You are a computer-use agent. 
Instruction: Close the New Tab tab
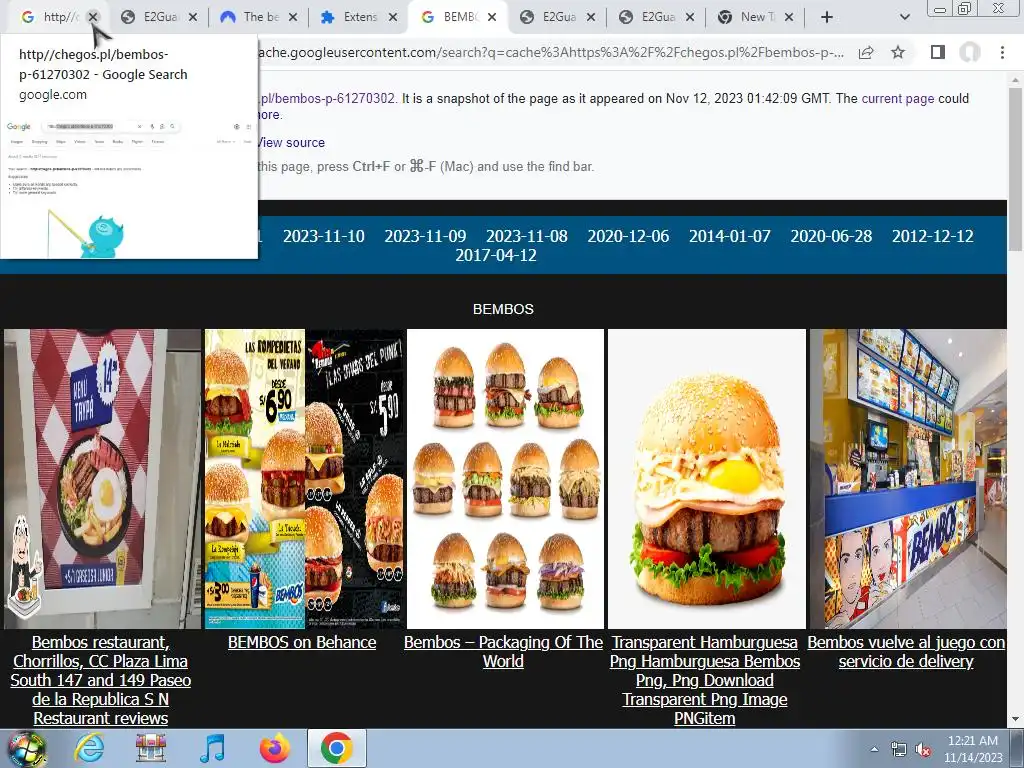789,17
